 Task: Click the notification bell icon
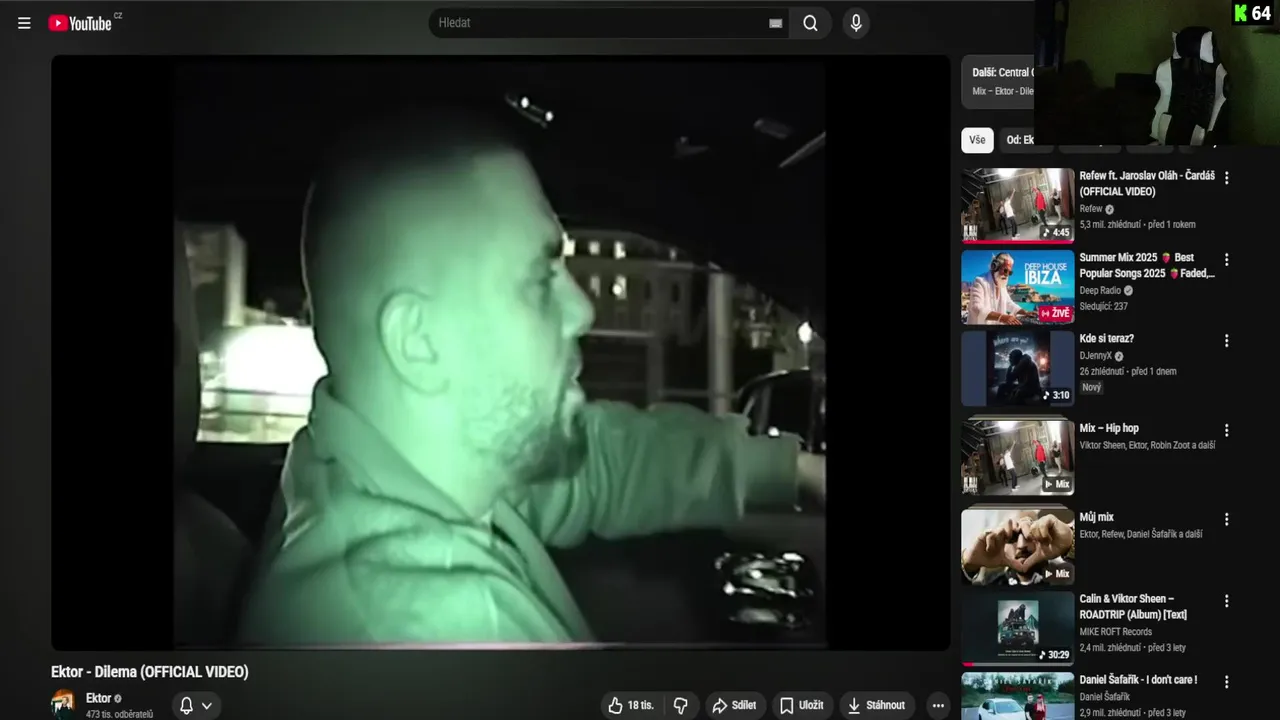click(186, 705)
